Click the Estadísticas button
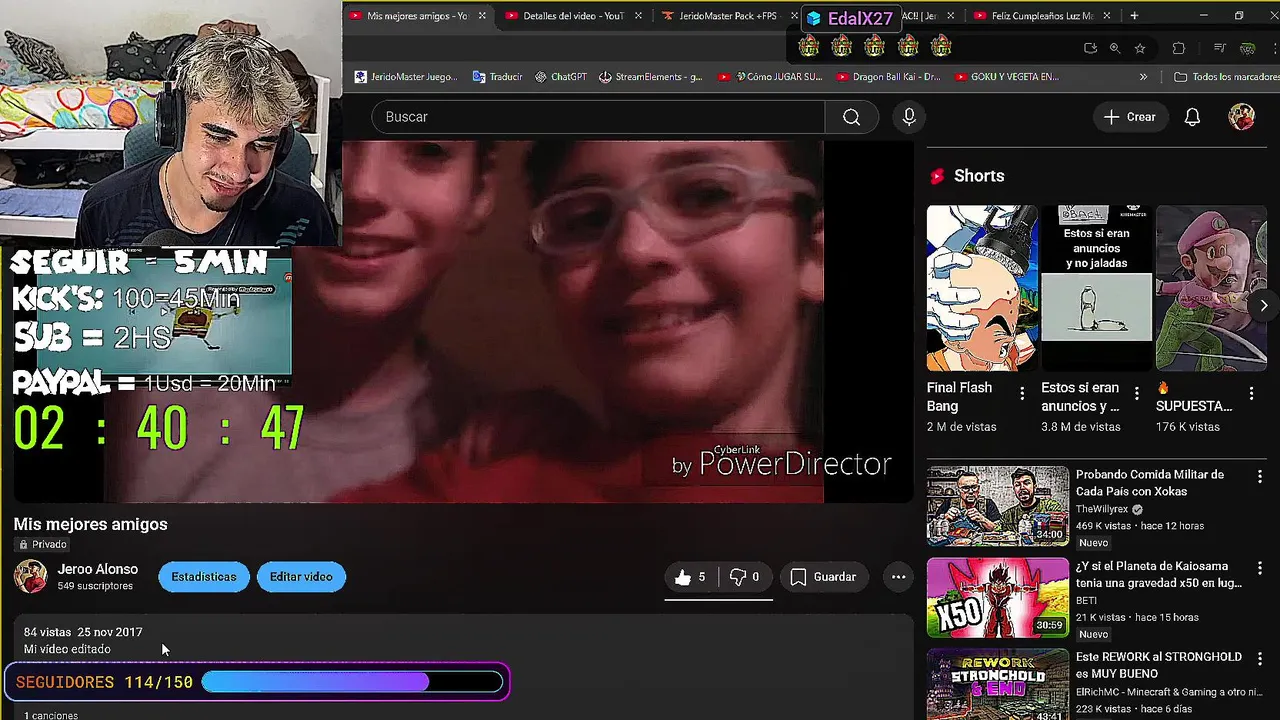This screenshot has height=720, width=1280. point(204,577)
